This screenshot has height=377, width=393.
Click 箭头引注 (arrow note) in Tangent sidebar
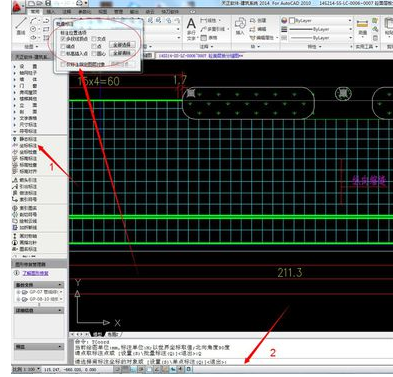[25, 180]
